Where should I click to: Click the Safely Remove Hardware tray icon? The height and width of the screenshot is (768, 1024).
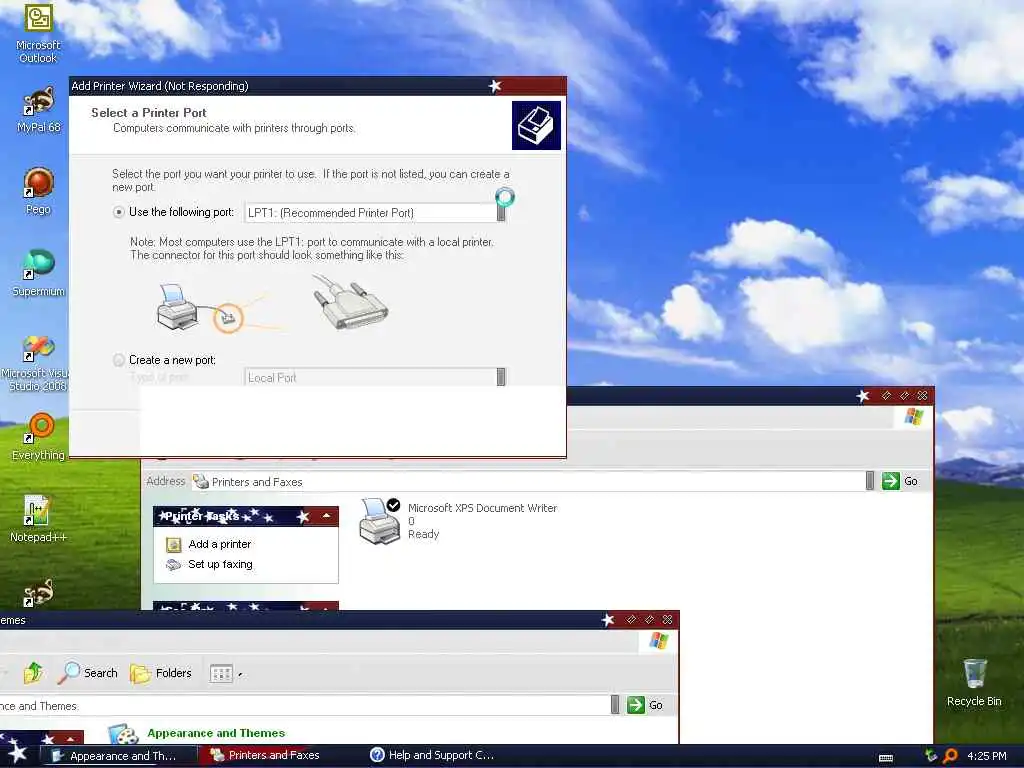(x=931, y=756)
